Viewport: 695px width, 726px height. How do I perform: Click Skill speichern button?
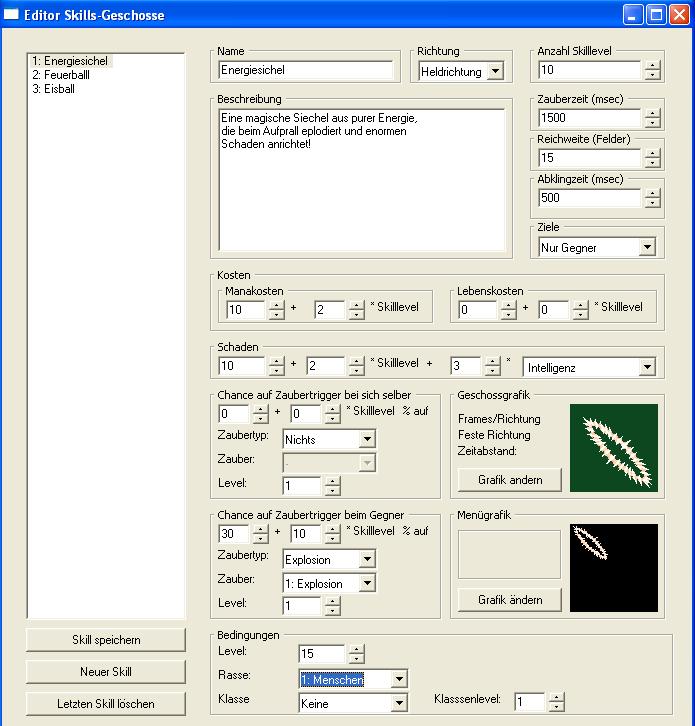click(106, 640)
